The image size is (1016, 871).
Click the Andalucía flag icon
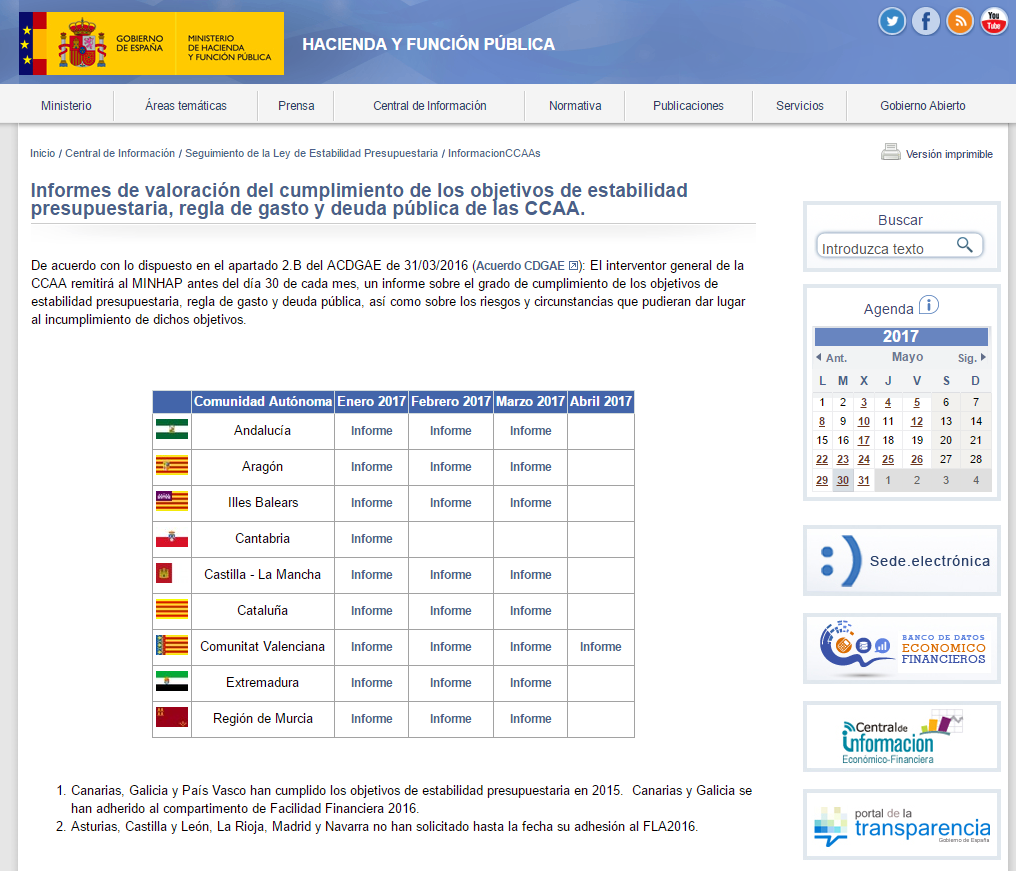(x=172, y=429)
